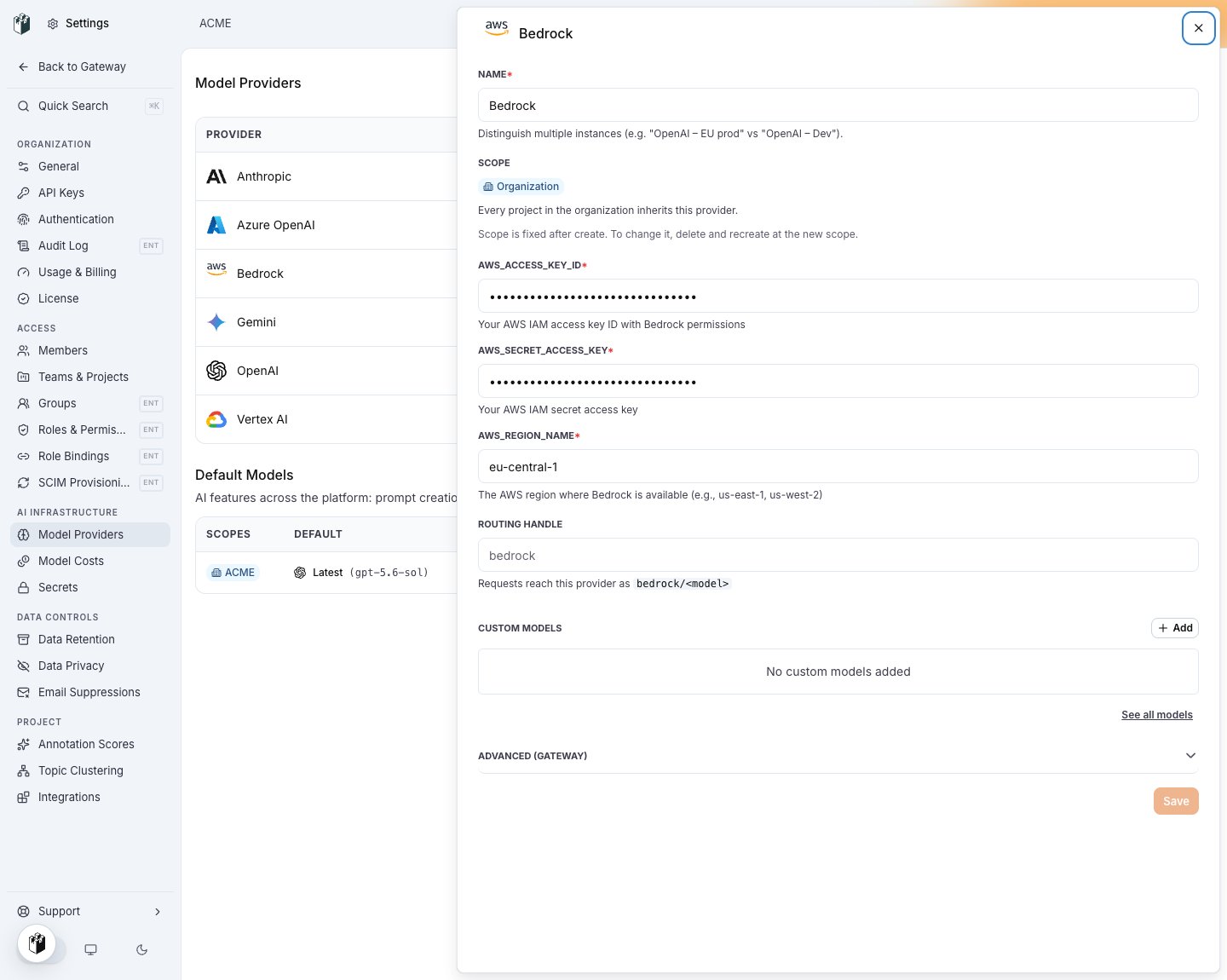Click the Audit Log icon
Screen dimensions: 1227x980
tap(24, 246)
